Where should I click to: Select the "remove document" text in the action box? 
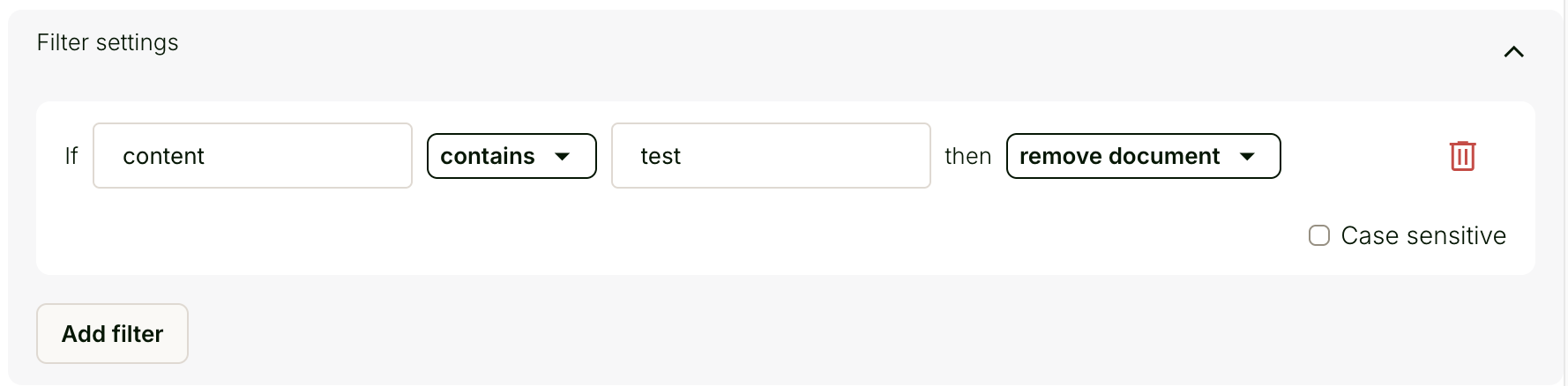[1119, 156]
